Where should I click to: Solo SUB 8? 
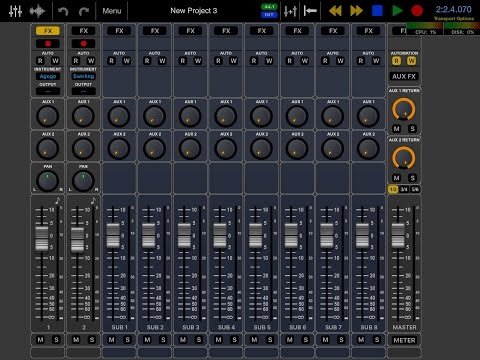[x=377, y=340]
